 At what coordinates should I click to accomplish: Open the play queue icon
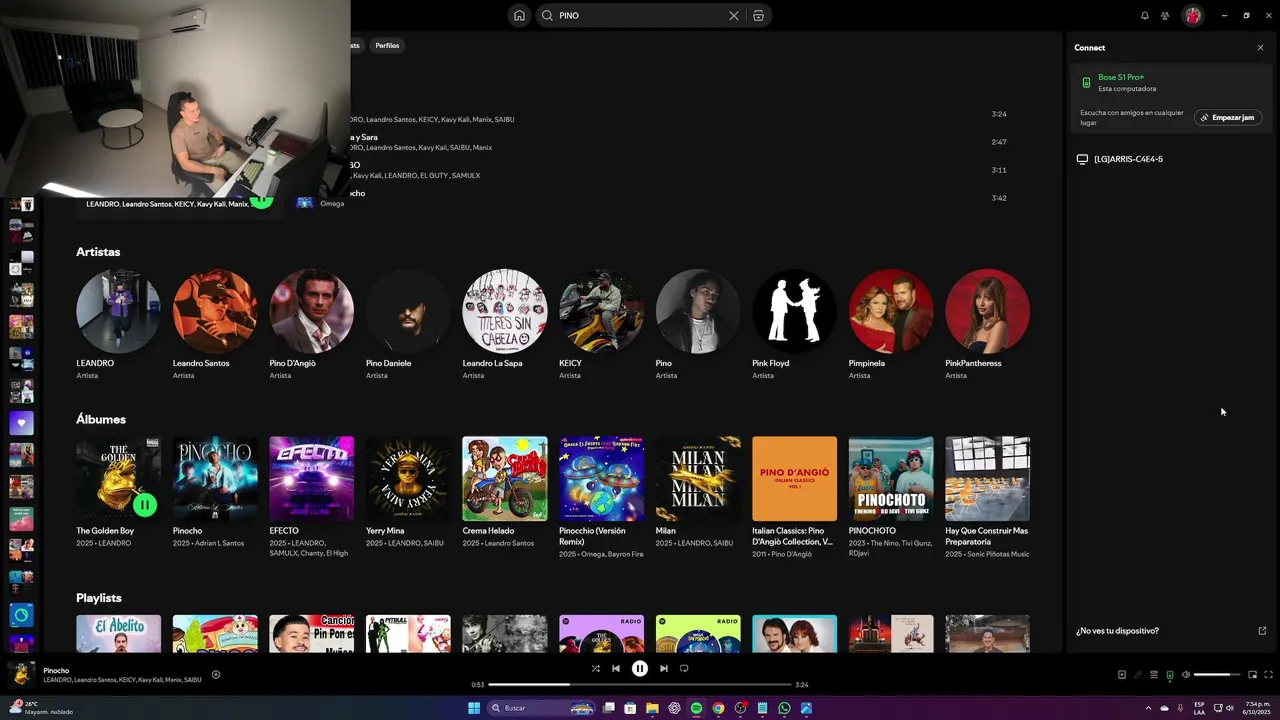(x=1153, y=675)
